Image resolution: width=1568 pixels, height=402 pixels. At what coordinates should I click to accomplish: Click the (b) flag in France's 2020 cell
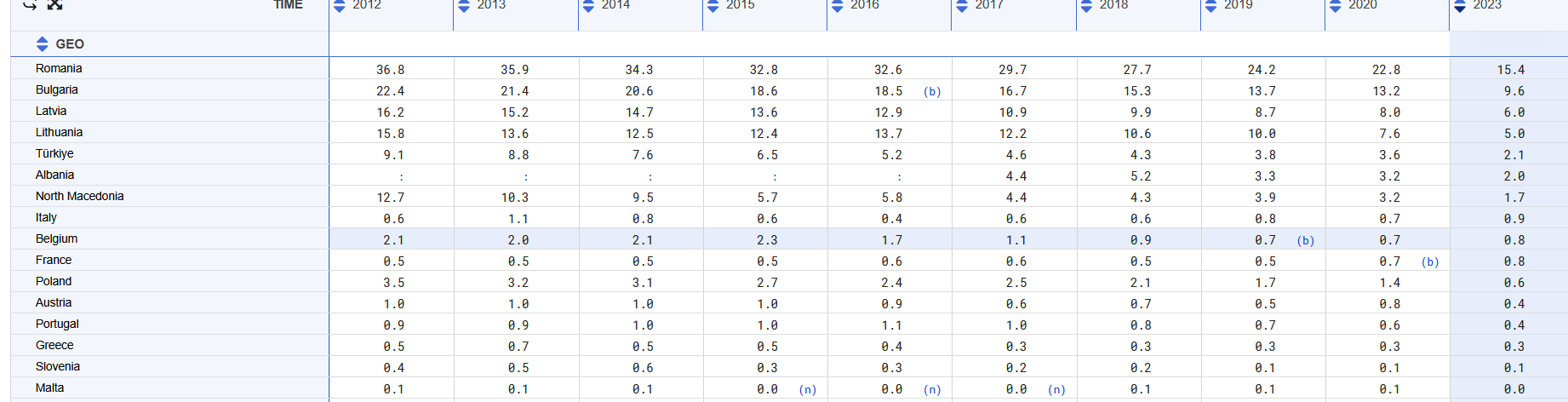tap(1430, 261)
